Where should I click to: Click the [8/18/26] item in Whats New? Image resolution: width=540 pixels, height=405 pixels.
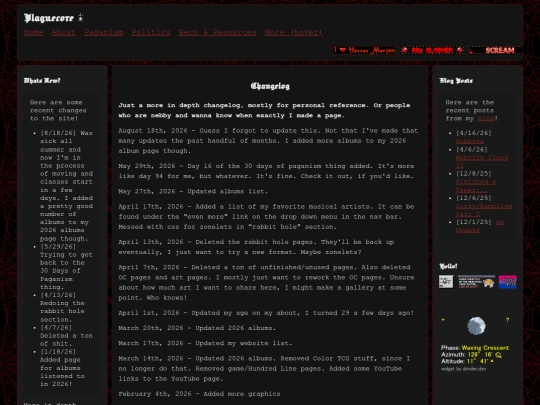(66, 186)
